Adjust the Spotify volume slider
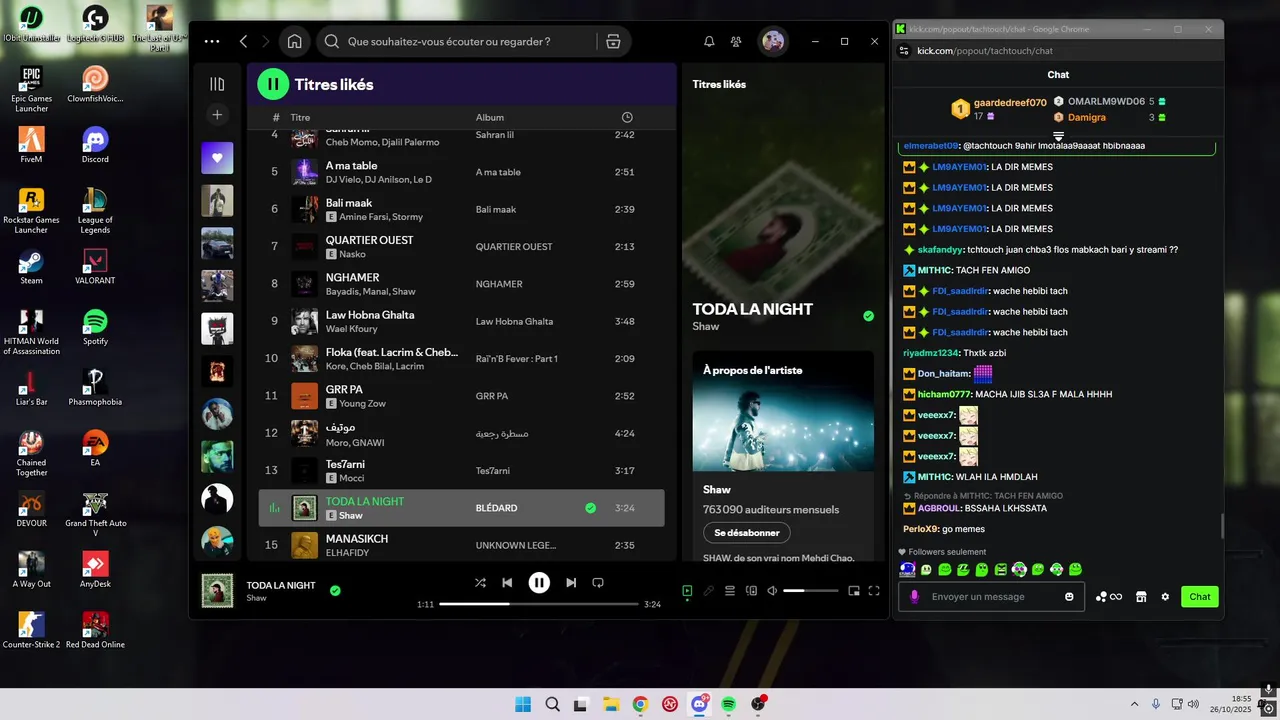 (811, 591)
